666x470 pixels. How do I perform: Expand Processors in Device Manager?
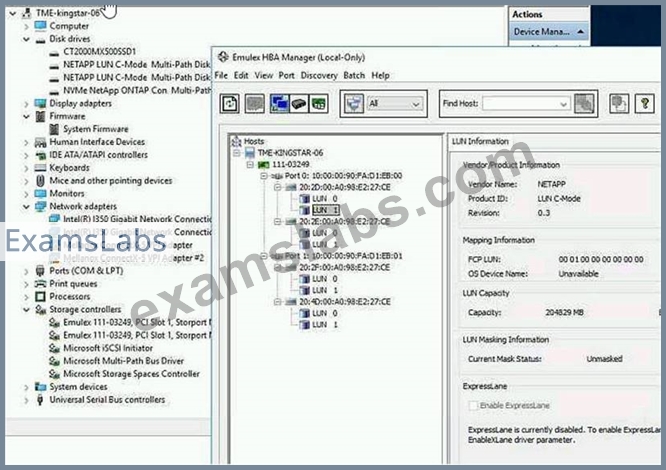26,297
